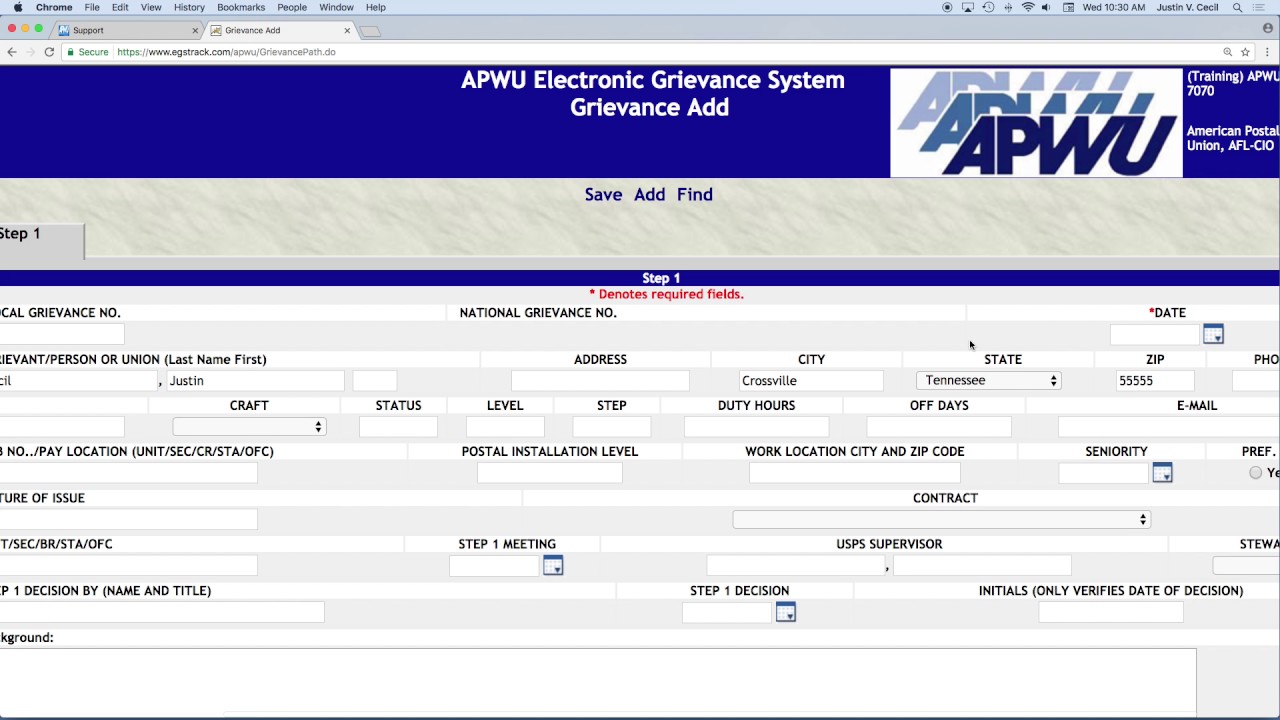Click the E-MAIL input field
The image size is (1280, 720).
1169,427
